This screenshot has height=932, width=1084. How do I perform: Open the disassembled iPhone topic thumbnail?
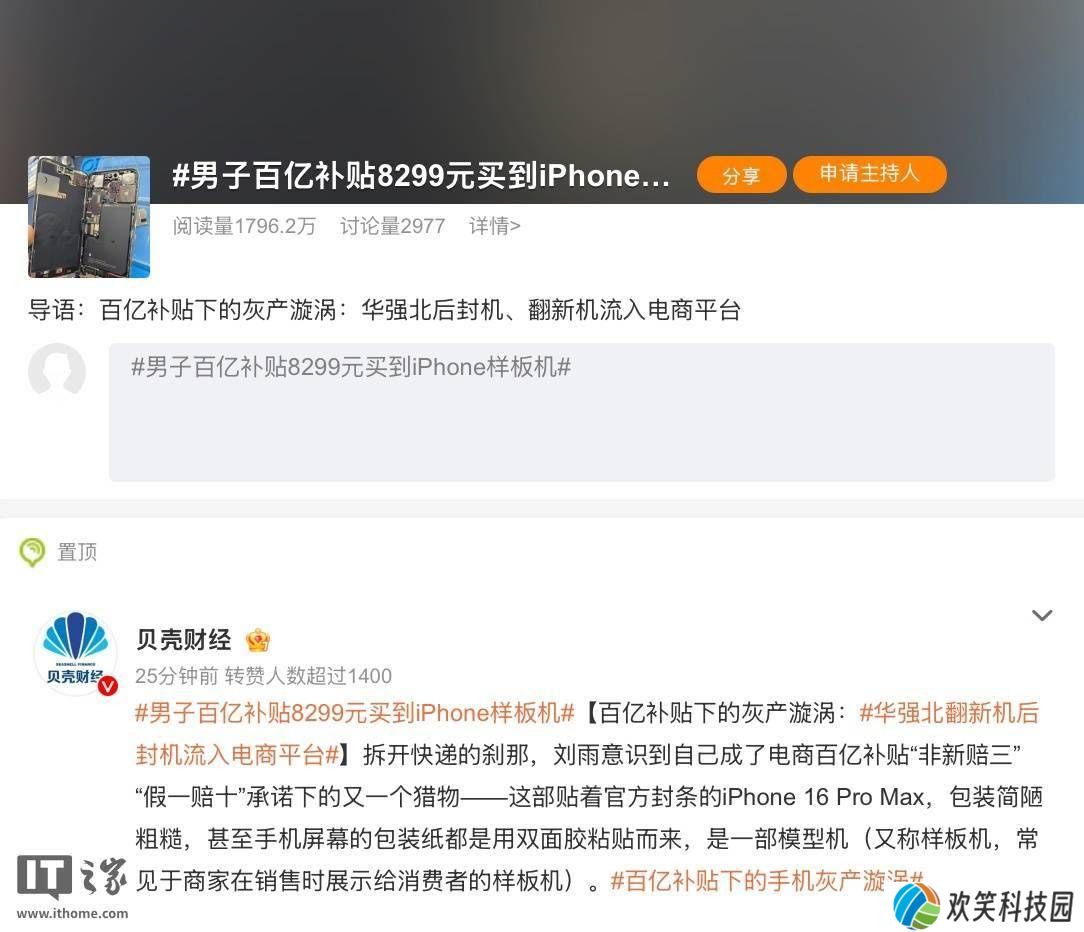pyautogui.click(x=89, y=217)
